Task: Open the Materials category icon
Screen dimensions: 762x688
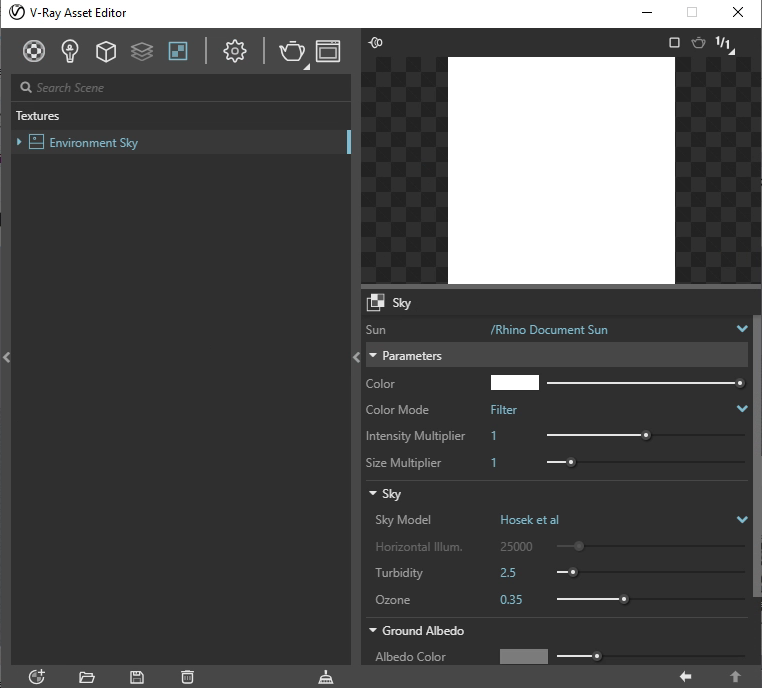Action: point(34,51)
